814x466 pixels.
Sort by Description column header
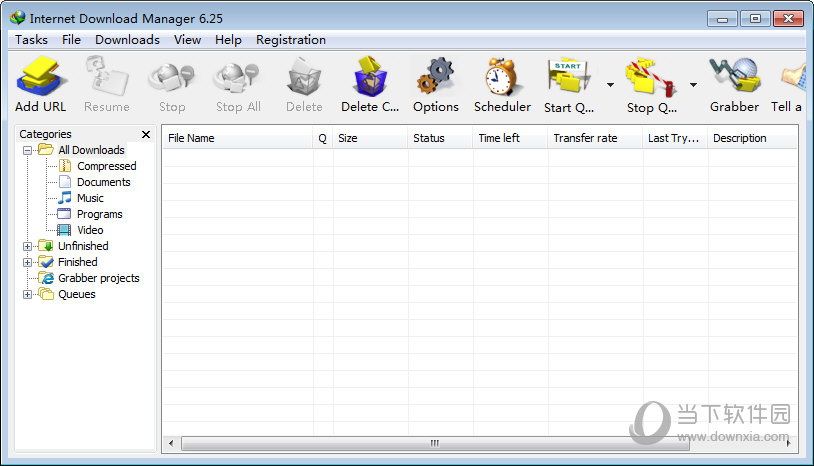752,138
